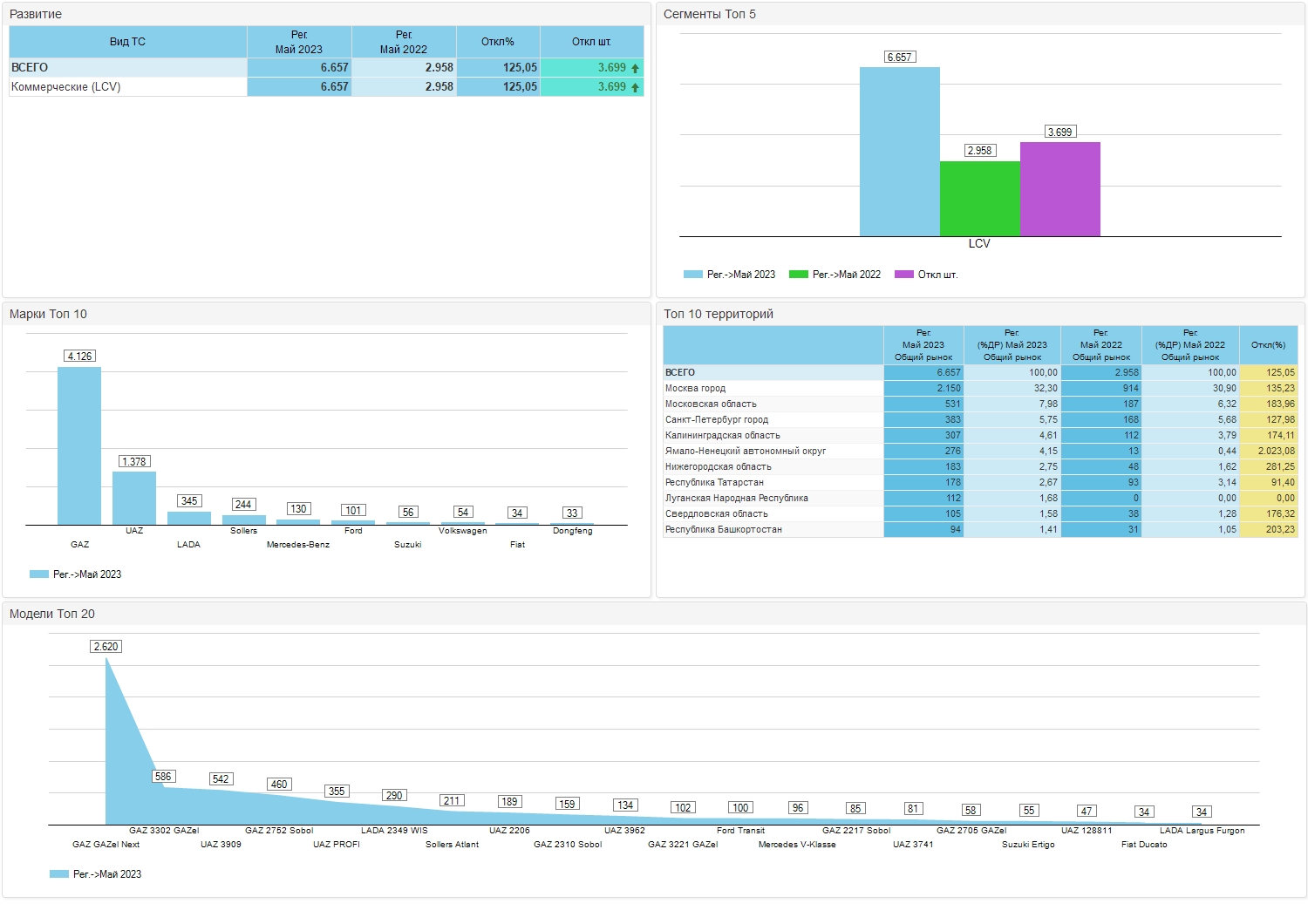Click the Откл шт. column header
This screenshot has height=924, width=1308.
coord(592,42)
